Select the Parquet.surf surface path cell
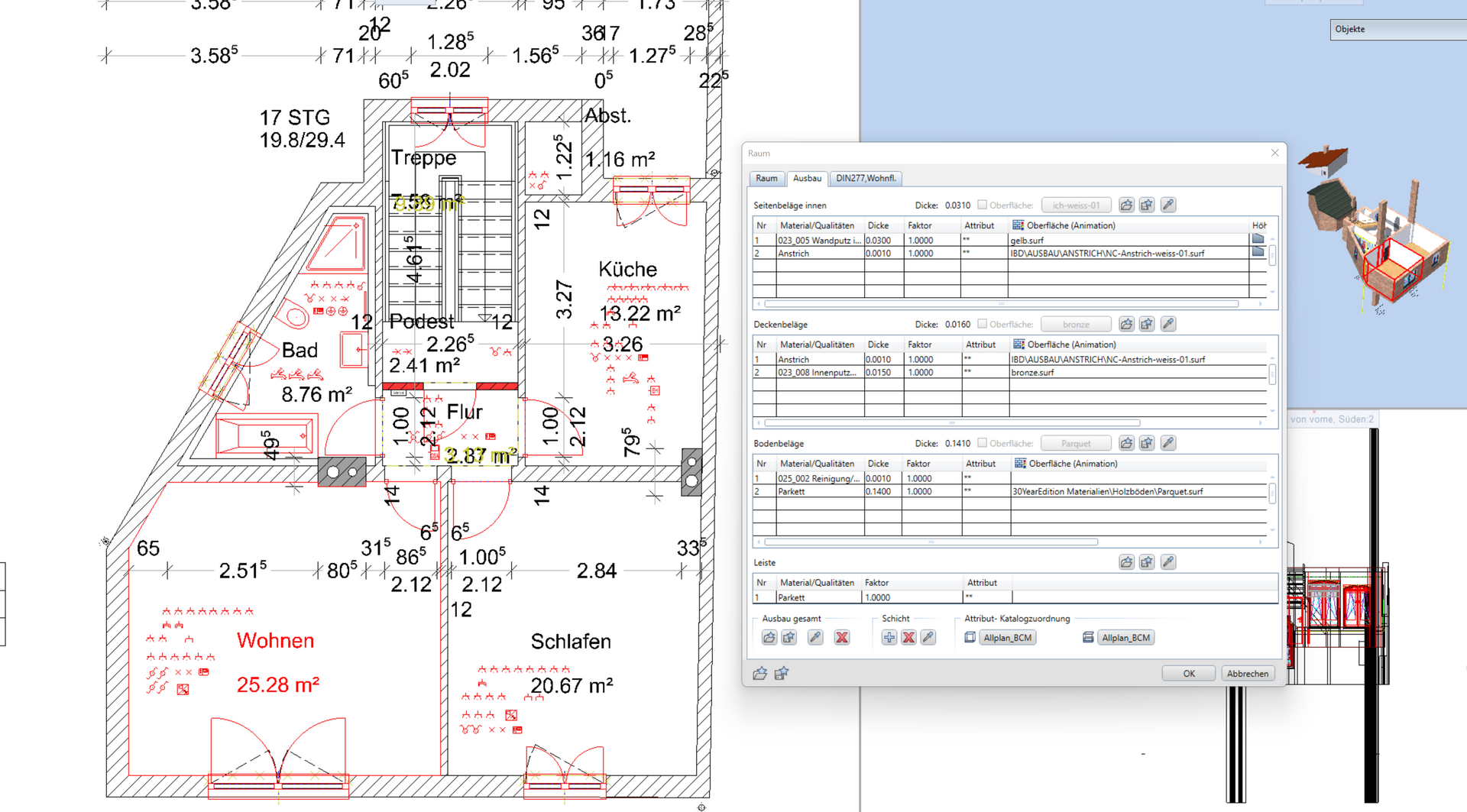Viewport: 1467px width, 812px height. click(x=1138, y=491)
